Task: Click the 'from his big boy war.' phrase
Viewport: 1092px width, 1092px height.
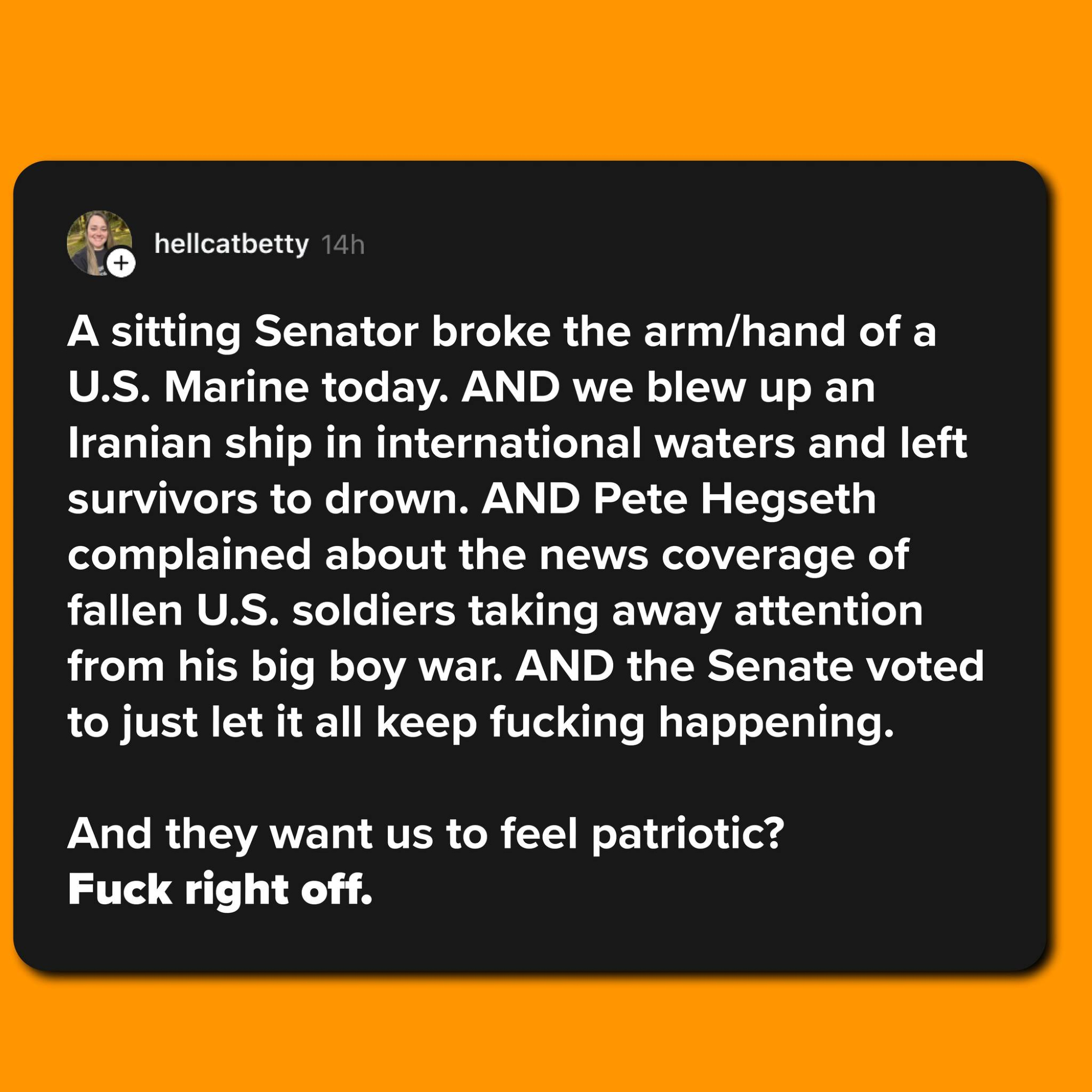Action: [284, 666]
